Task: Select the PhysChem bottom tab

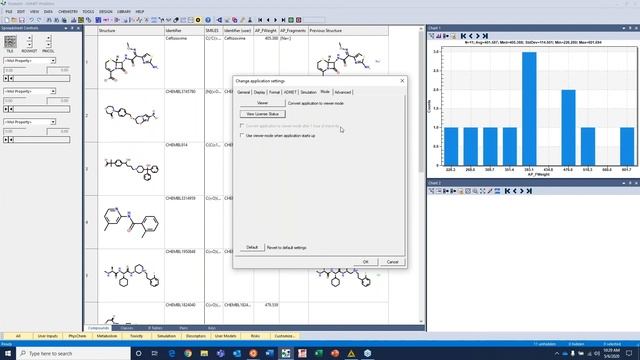Action: pyautogui.click(x=77, y=336)
